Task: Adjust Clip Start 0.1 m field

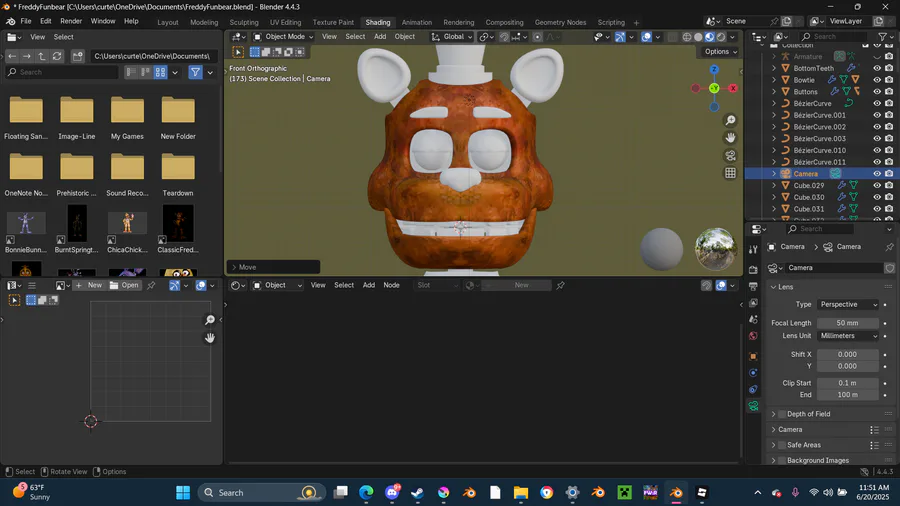Action: point(848,383)
